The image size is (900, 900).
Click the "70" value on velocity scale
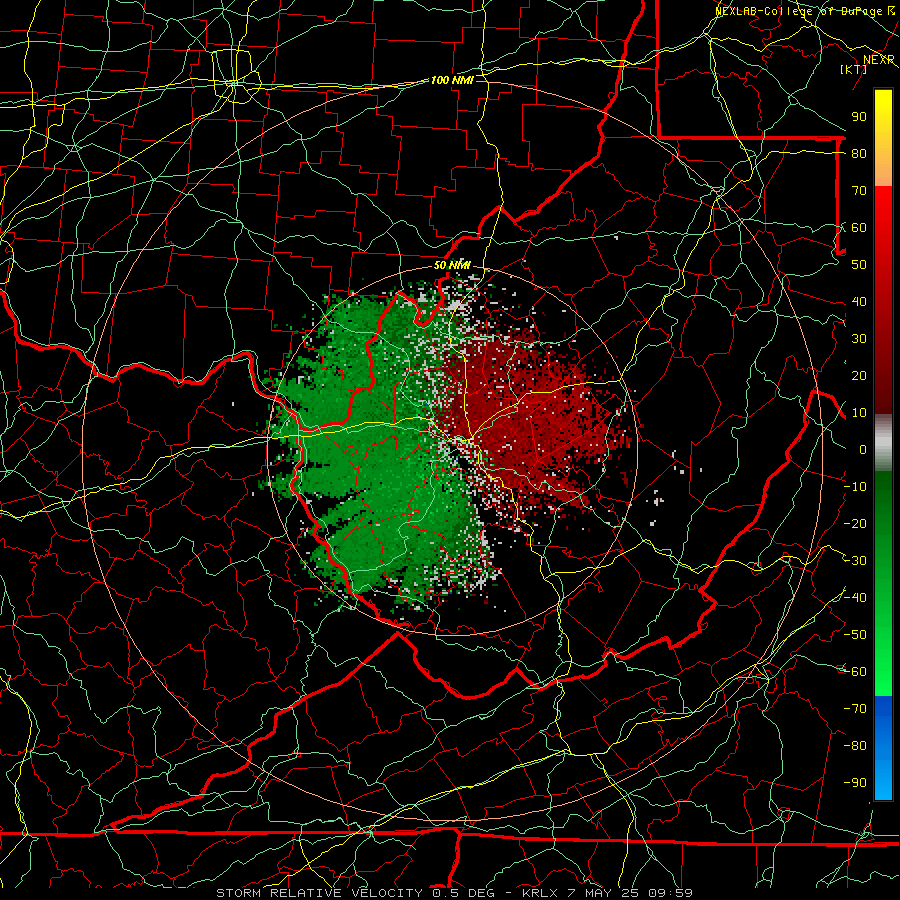tap(859, 191)
